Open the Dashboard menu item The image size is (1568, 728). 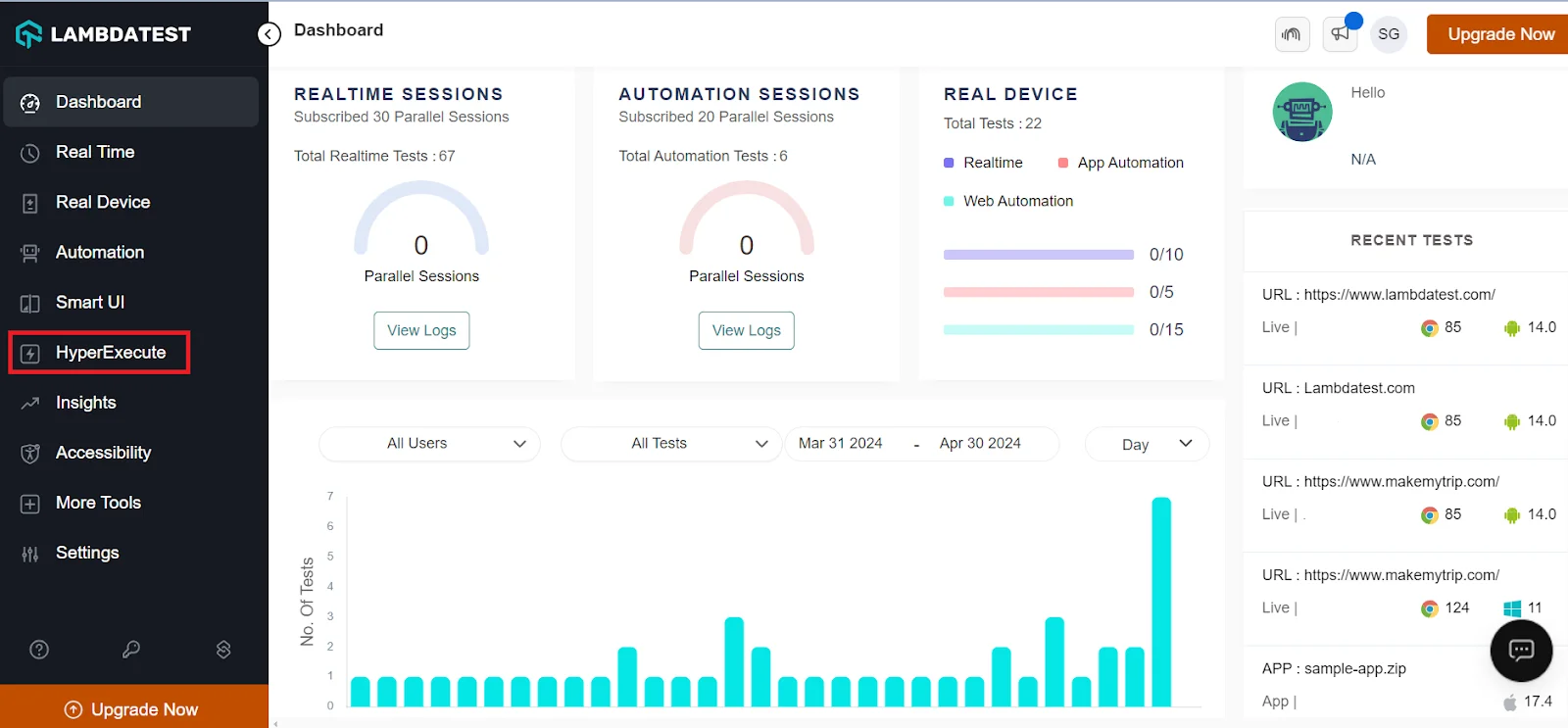[x=131, y=102]
